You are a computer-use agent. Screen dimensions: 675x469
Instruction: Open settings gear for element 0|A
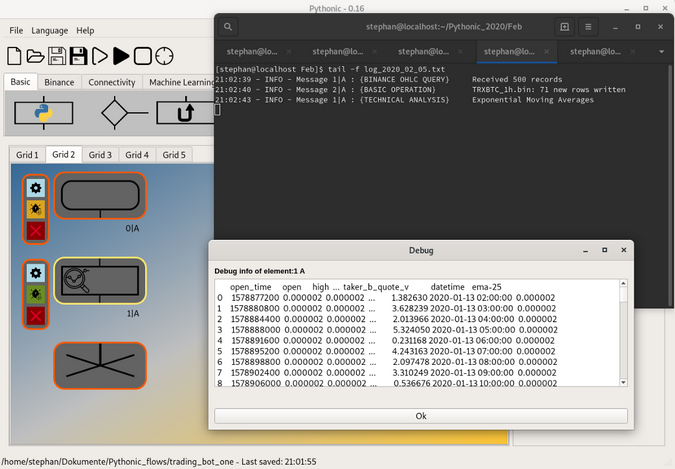click(36, 187)
